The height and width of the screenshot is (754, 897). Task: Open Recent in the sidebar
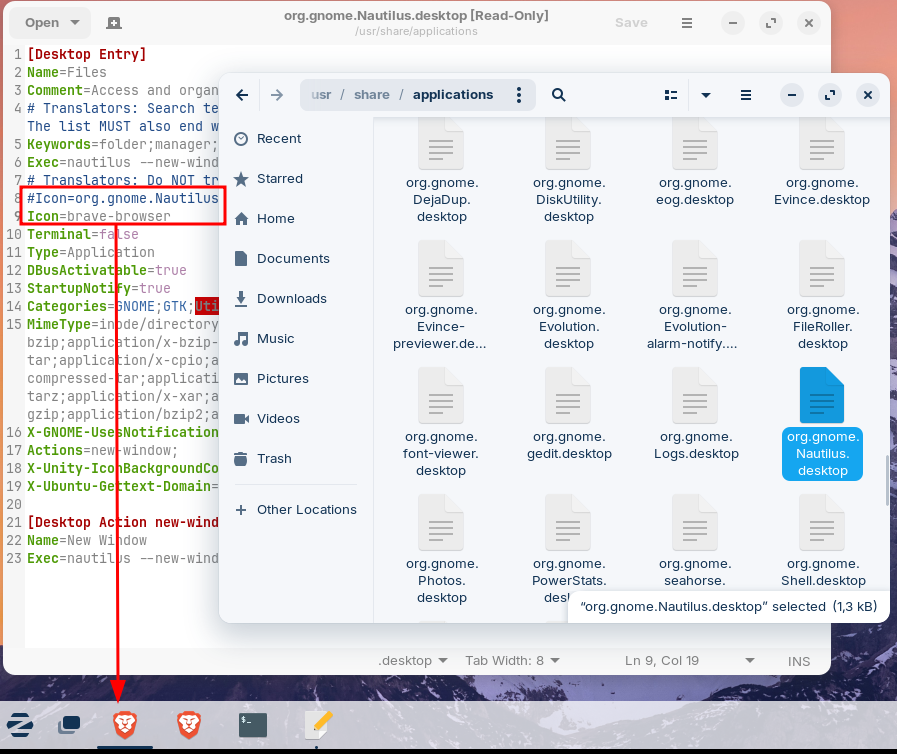point(296,138)
